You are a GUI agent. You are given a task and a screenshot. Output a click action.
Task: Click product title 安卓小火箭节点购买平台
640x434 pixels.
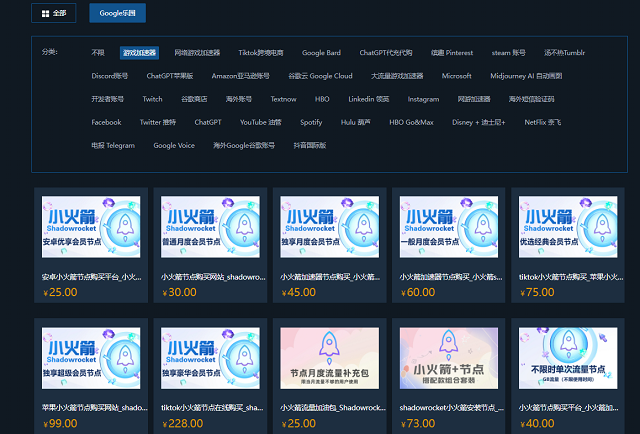coord(92,277)
